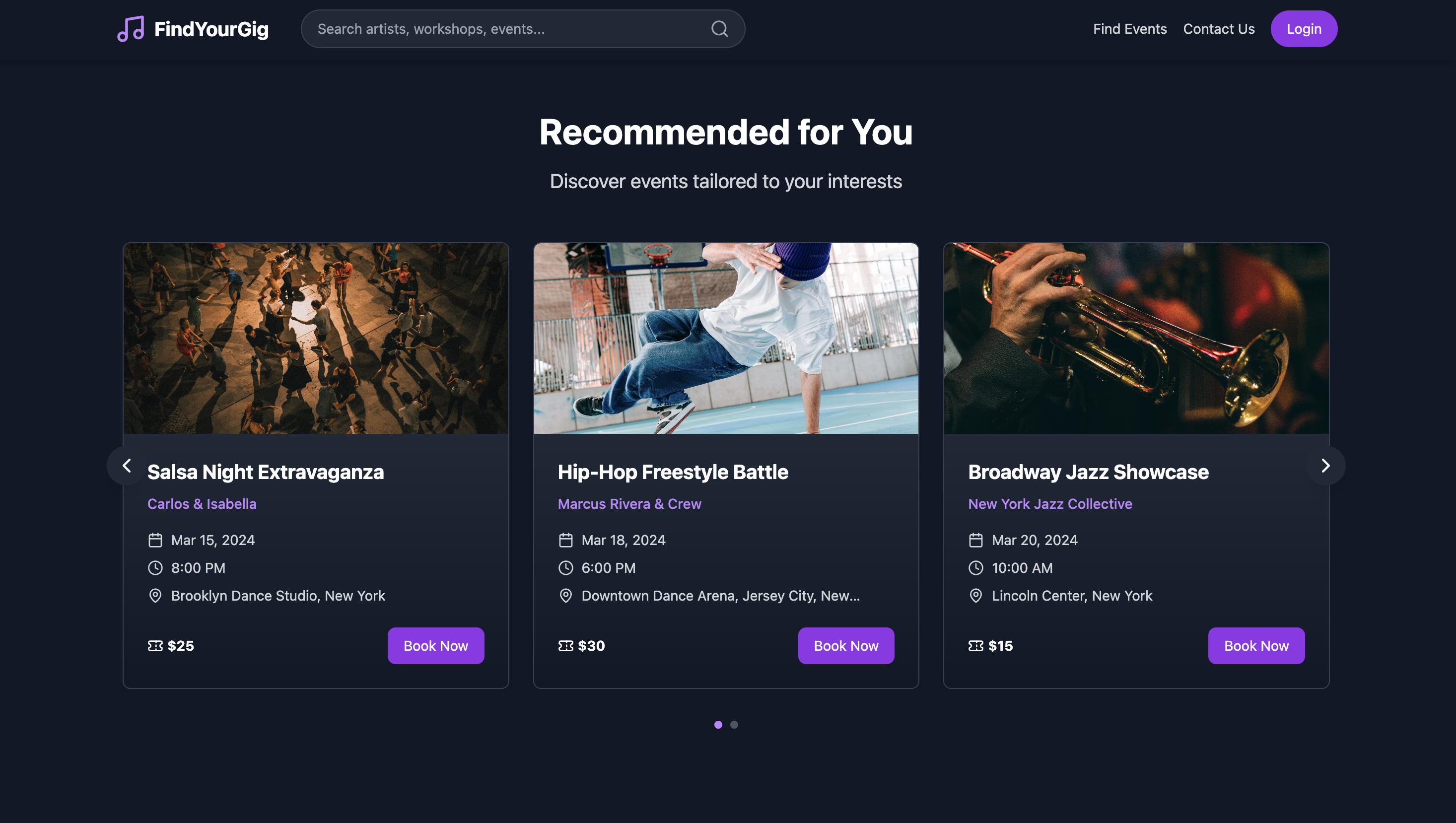Click clock icon next to 6:00 PM
The image size is (1456, 823).
click(565, 568)
